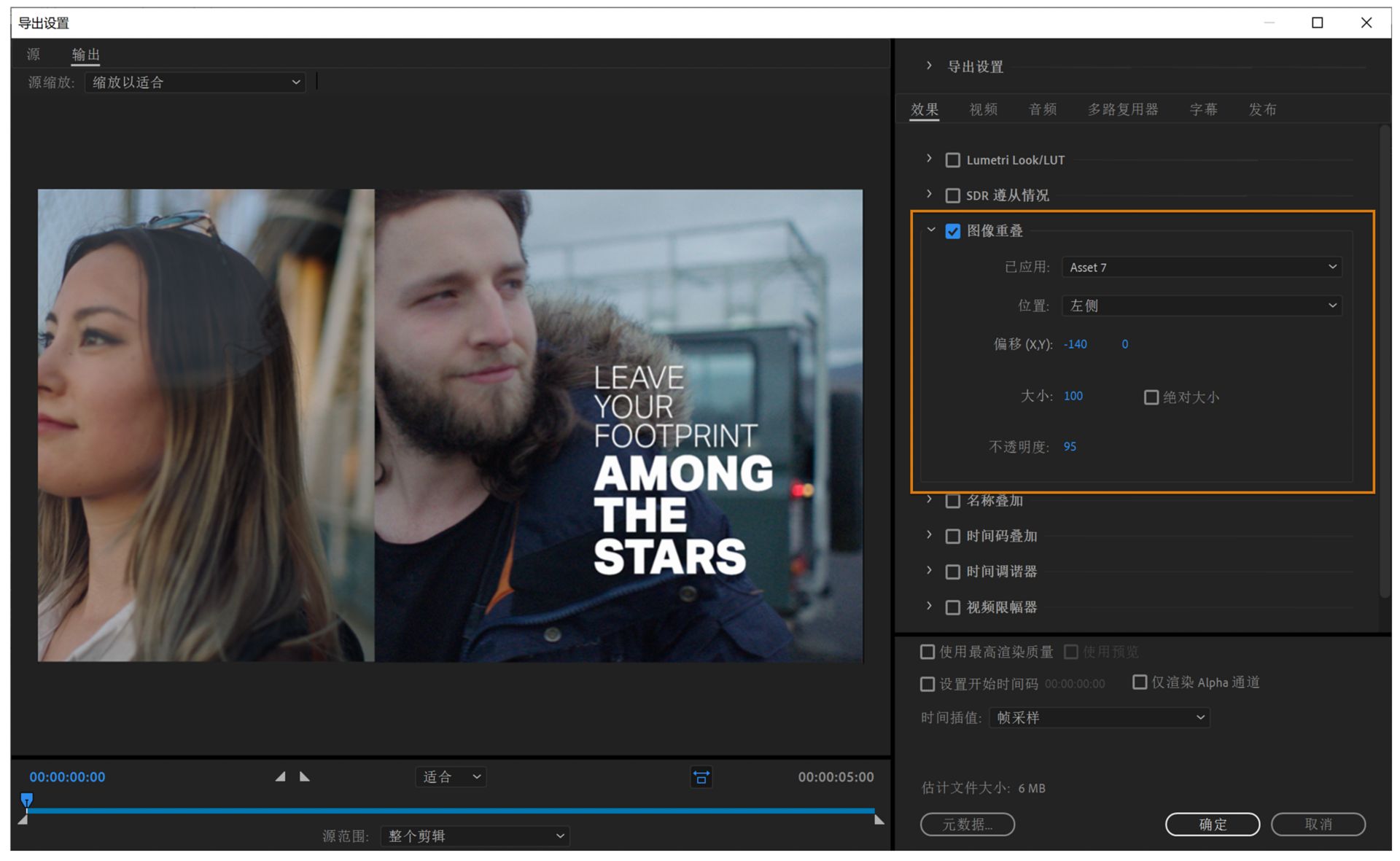Click the blue playhead marker on timeline

(x=27, y=800)
